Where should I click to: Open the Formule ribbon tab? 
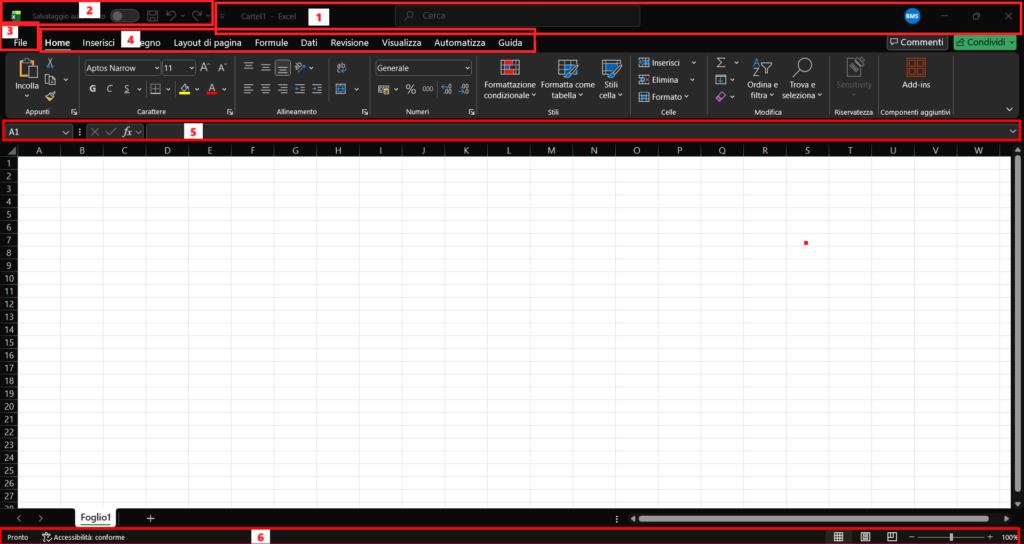271,43
